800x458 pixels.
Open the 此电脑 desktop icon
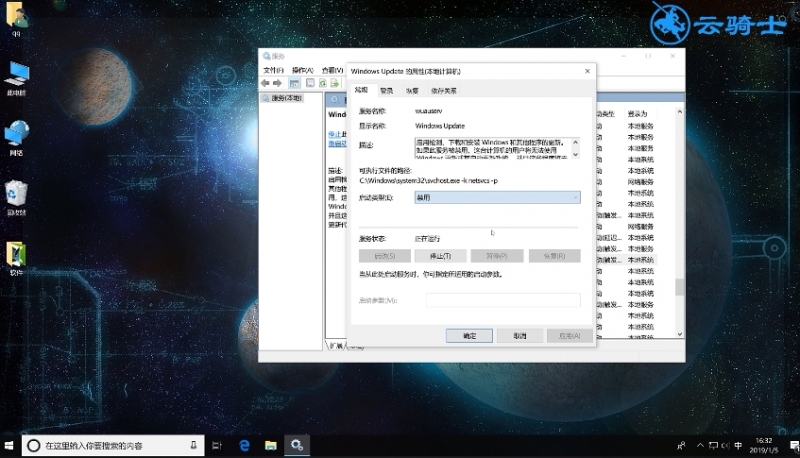(x=16, y=79)
